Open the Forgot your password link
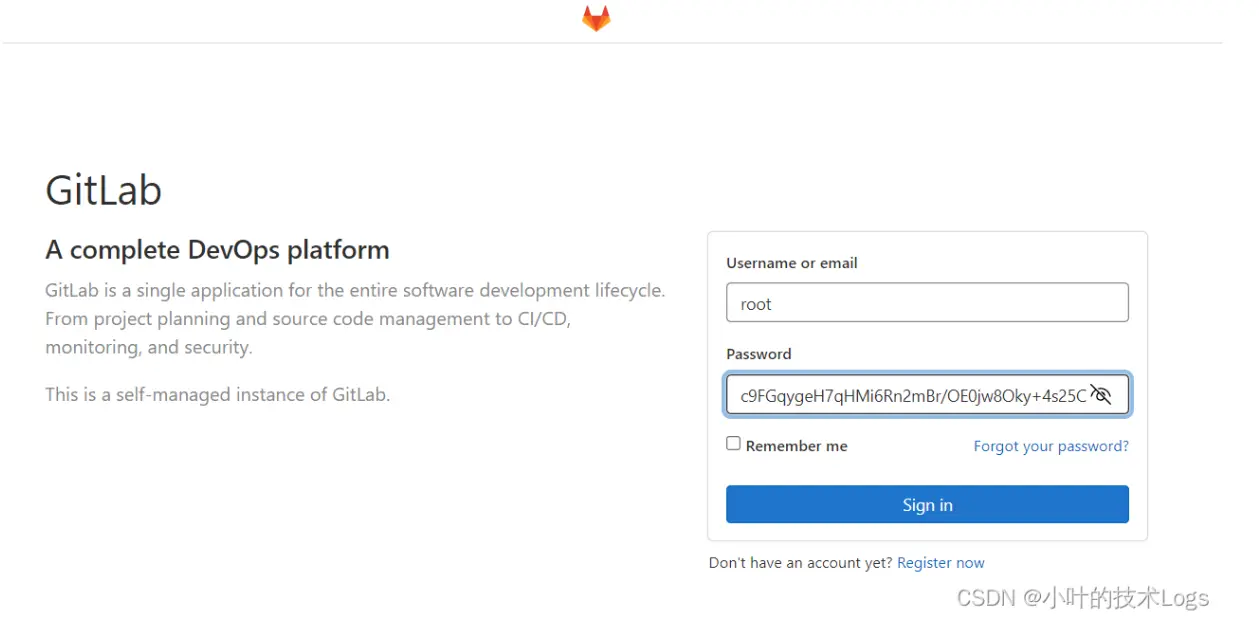 1051,446
